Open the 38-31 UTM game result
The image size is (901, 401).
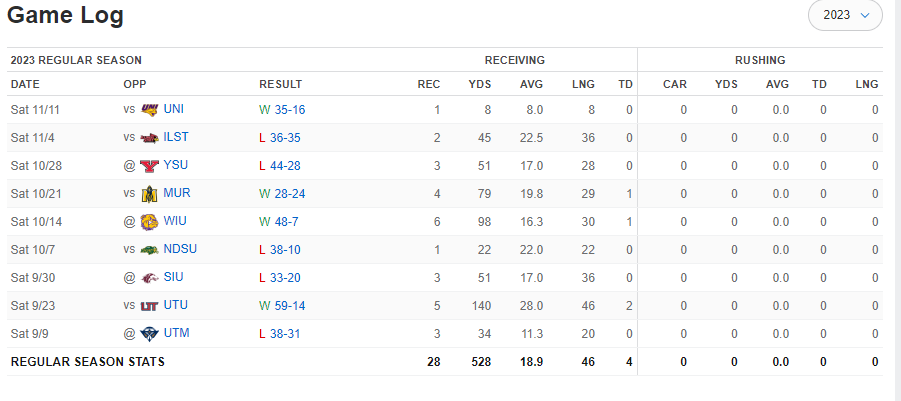tap(289, 333)
